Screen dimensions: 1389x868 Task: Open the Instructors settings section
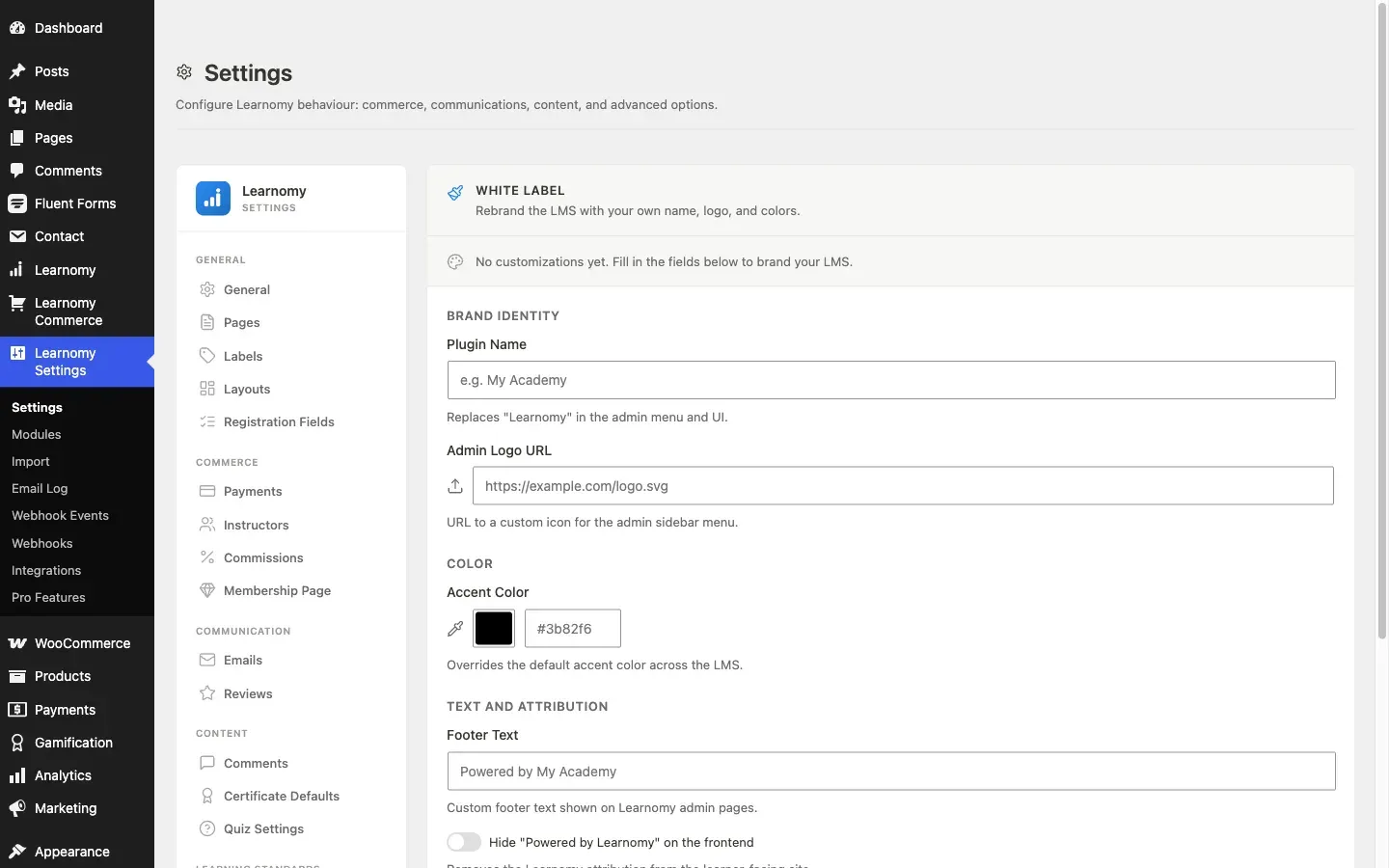pos(291,525)
